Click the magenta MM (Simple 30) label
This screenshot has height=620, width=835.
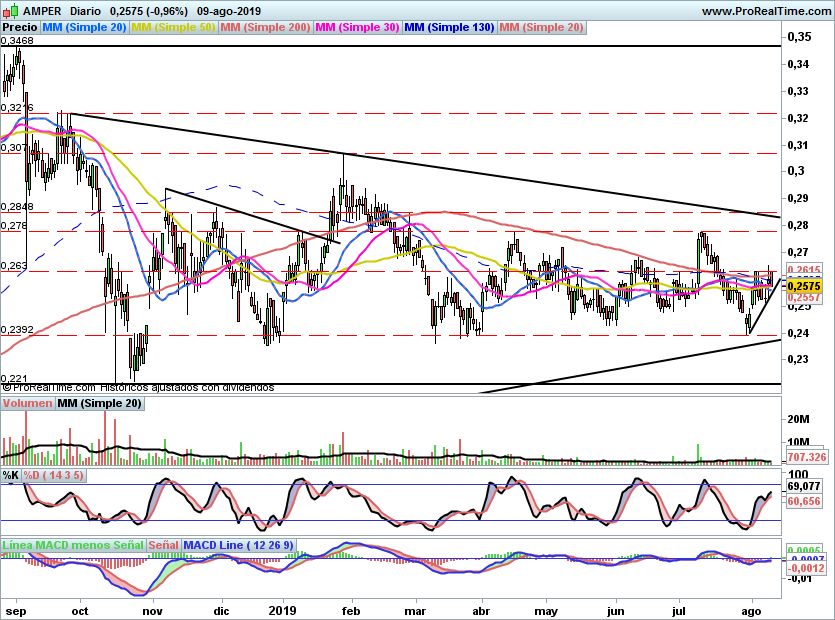(x=357, y=28)
